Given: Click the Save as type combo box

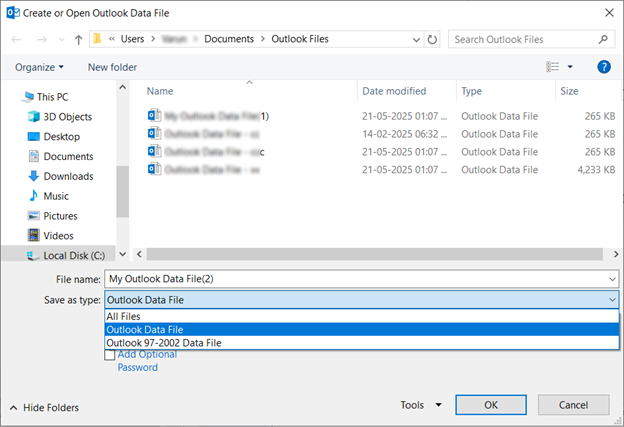Looking at the screenshot, I should (x=362, y=300).
